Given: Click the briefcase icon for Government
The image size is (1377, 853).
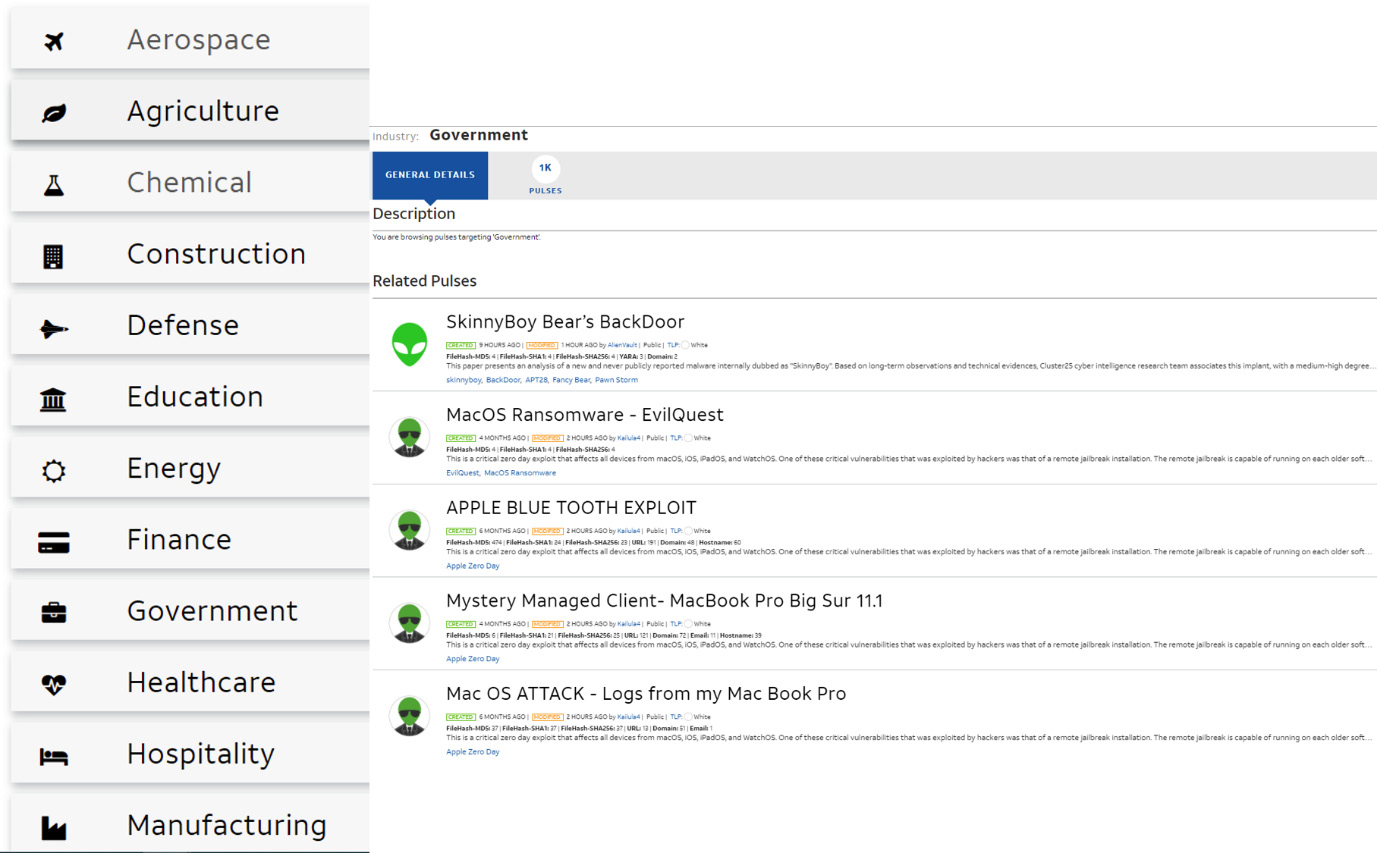Looking at the screenshot, I should 54,614.
